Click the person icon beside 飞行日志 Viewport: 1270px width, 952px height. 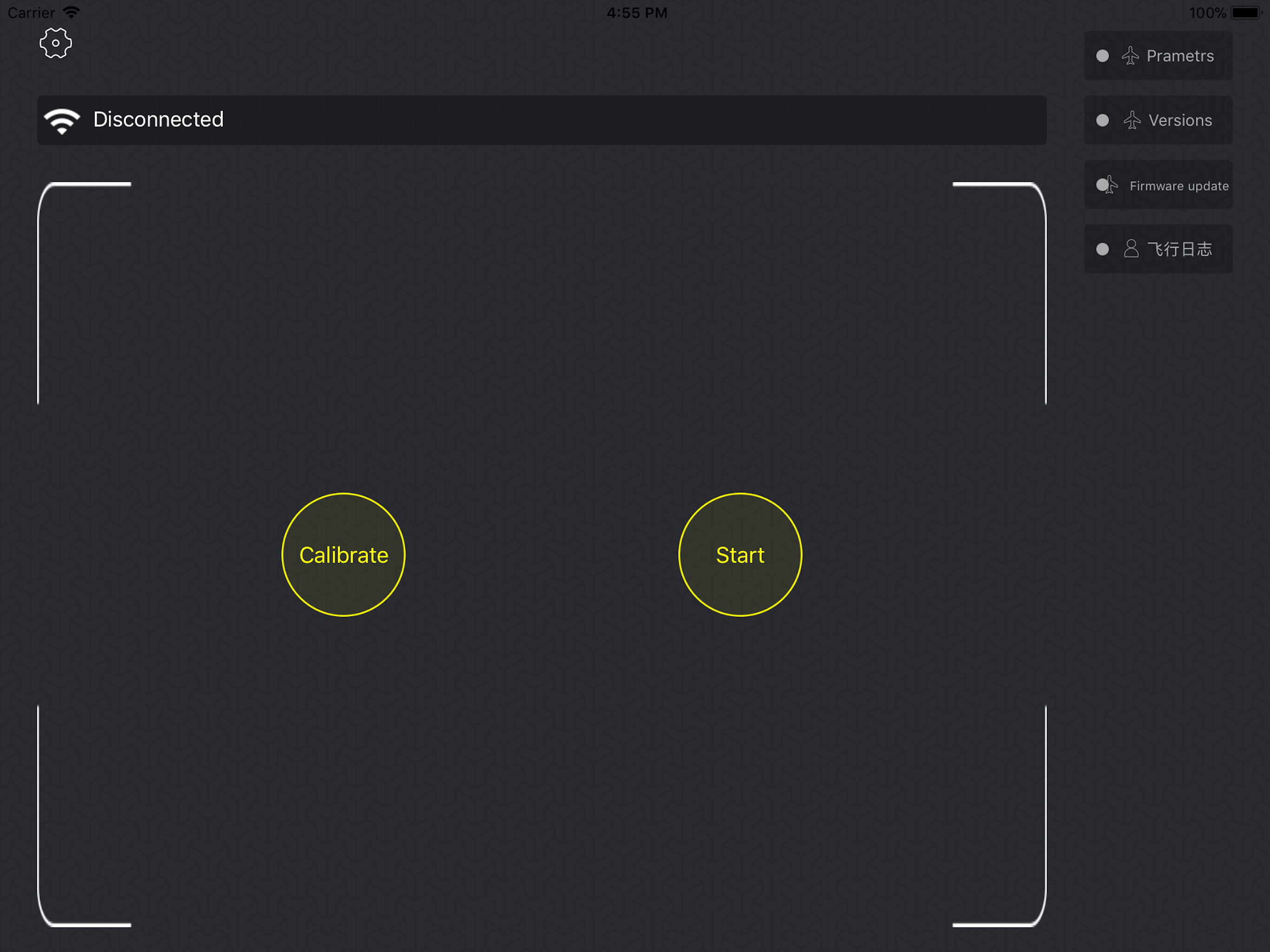[x=1131, y=249]
